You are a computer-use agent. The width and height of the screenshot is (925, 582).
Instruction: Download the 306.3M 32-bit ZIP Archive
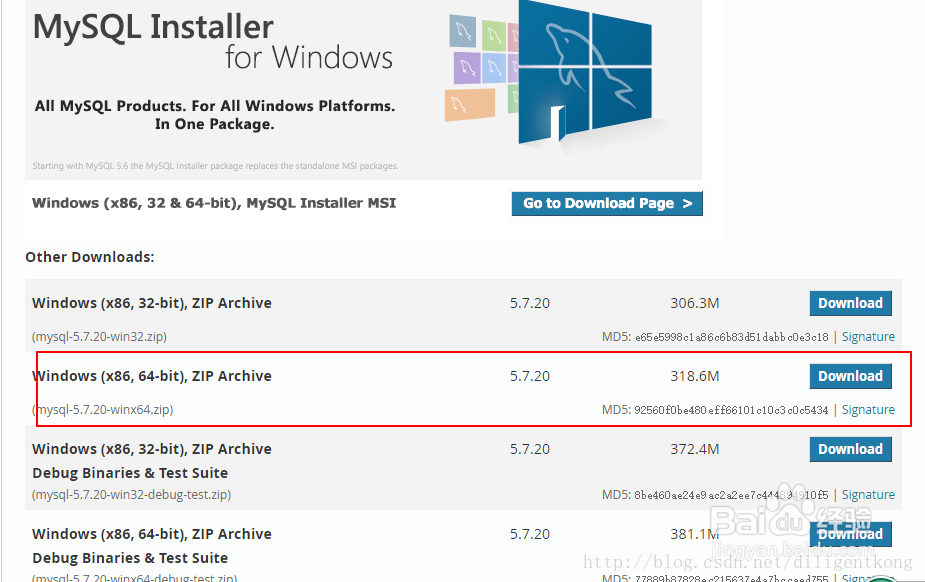click(850, 303)
